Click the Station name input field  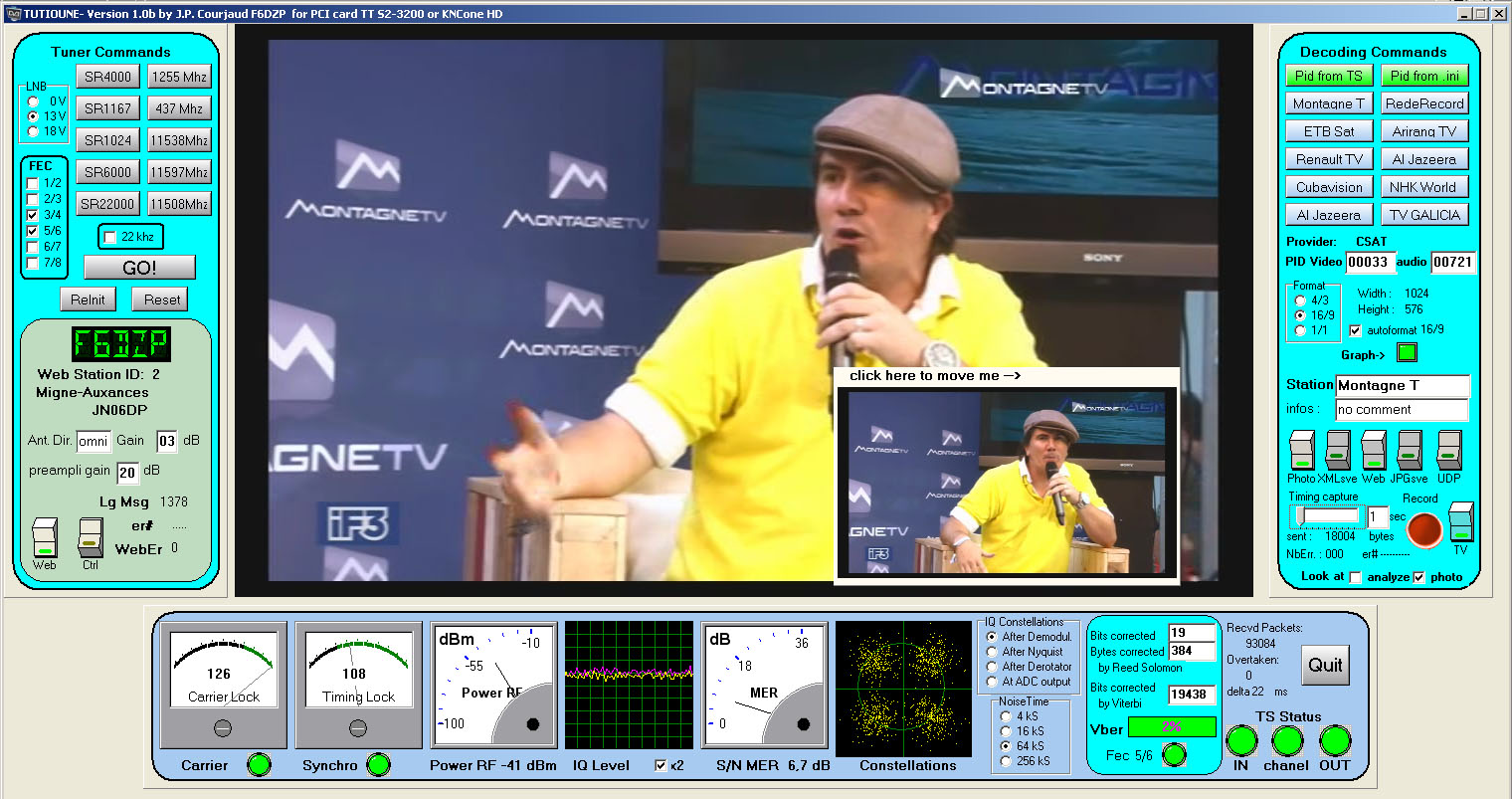(1401, 386)
